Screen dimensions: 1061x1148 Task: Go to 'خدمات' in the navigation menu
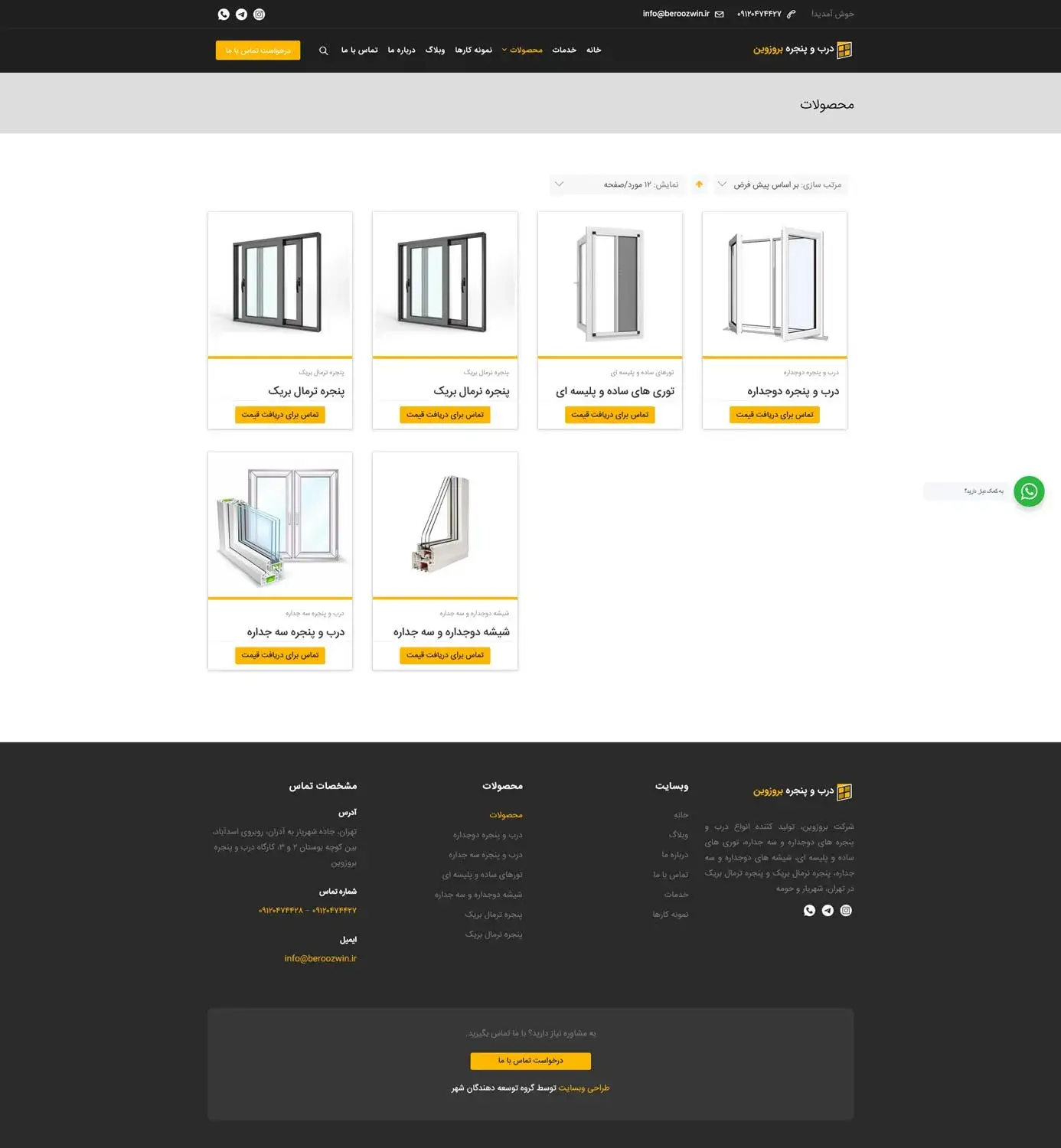pos(564,51)
